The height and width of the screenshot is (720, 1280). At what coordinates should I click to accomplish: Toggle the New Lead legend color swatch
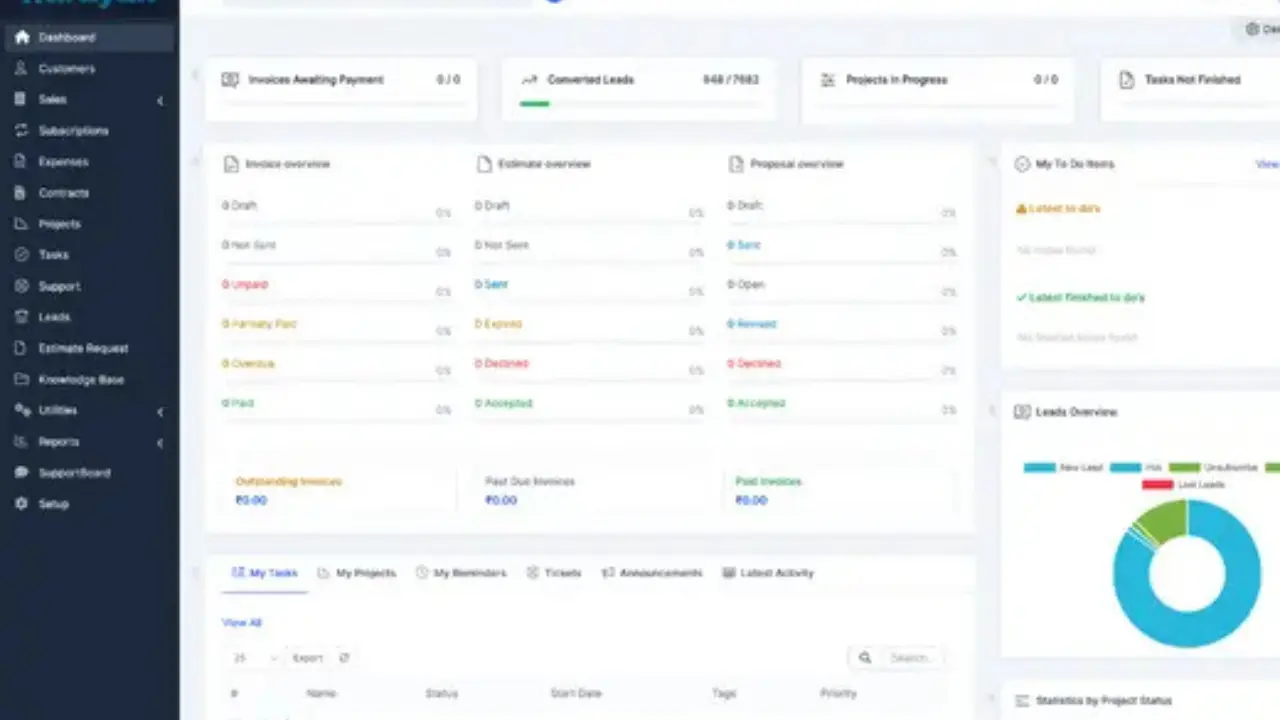[1039, 467]
